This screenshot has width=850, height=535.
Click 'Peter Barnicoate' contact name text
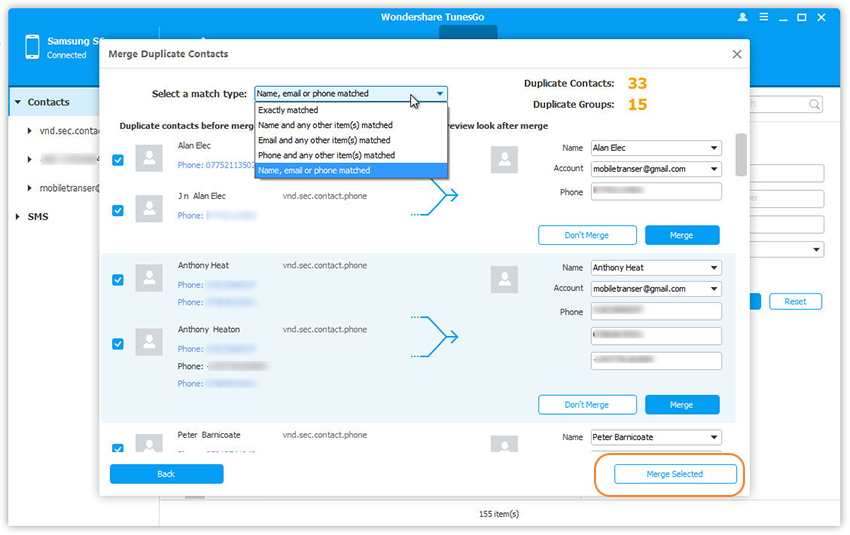pyautogui.click(x=209, y=435)
